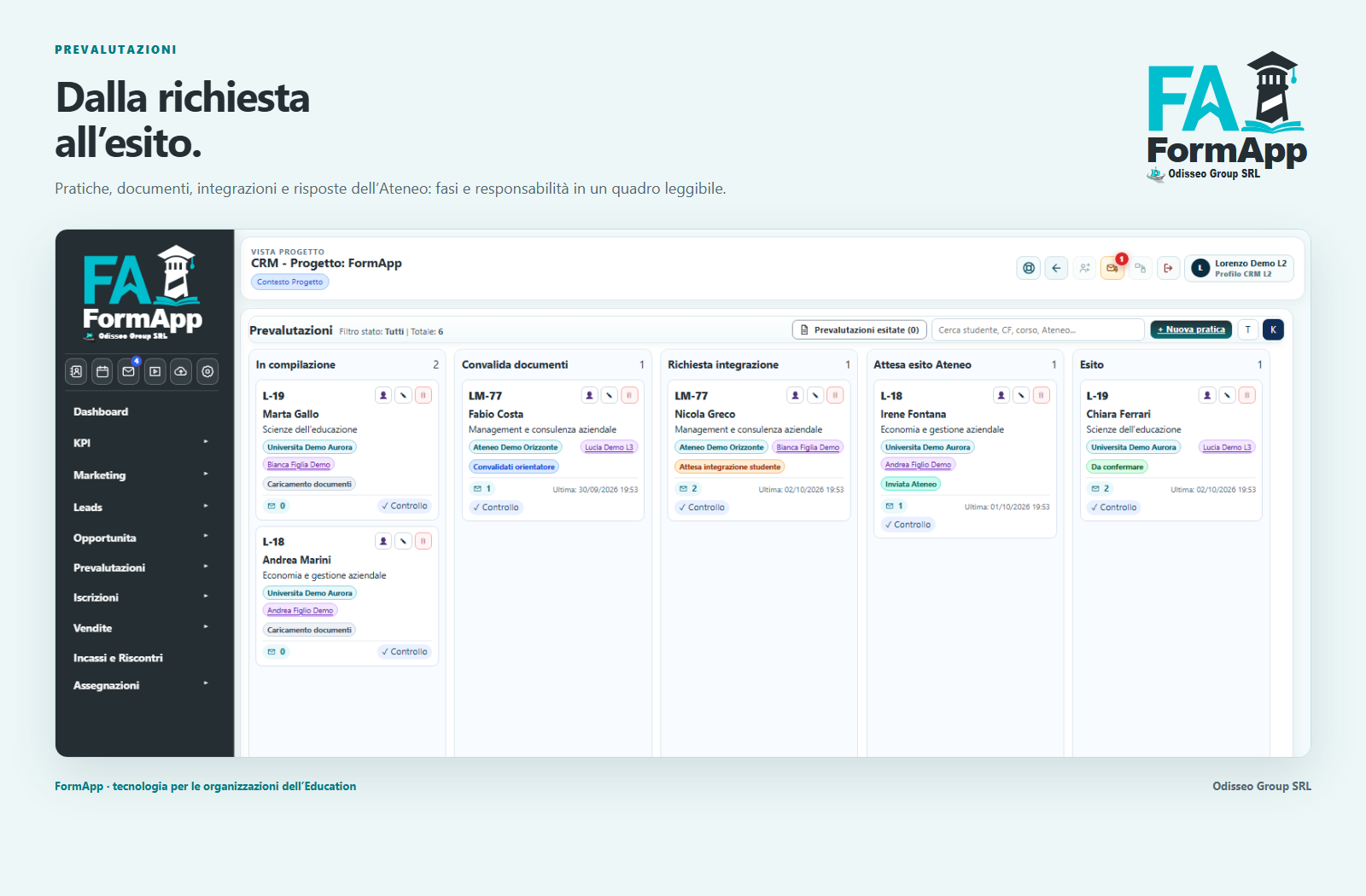Open Incassi e Riscontri sidebar item
The width and height of the screenshot is (1366, 896).
pyautogui.click(x=118, y=658)
